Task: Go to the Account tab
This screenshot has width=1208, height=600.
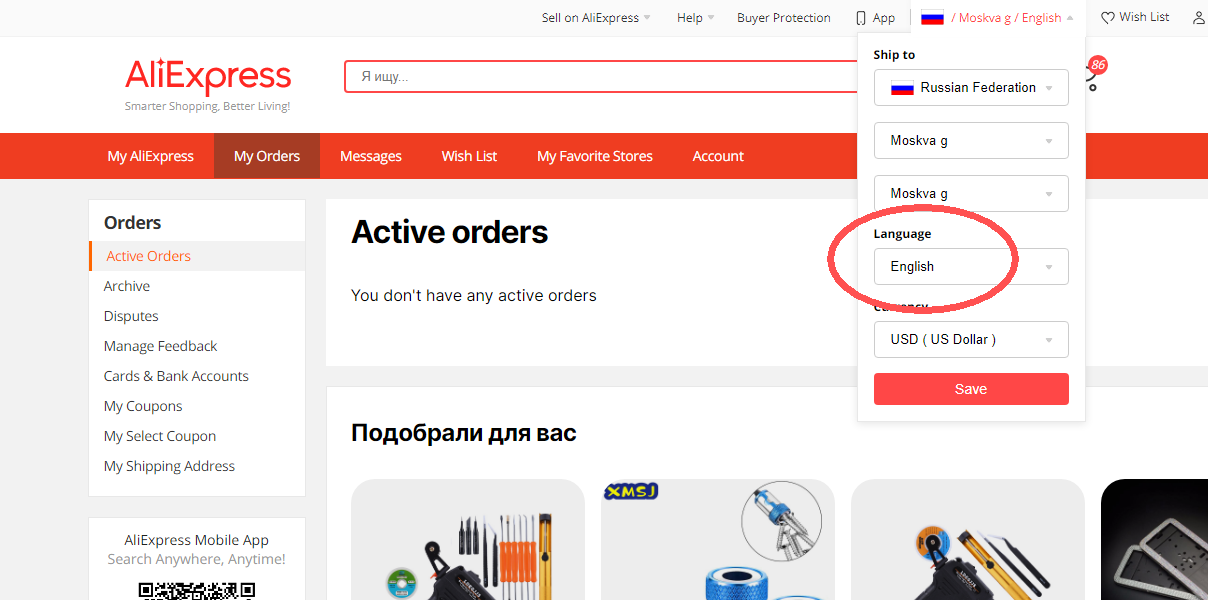Action: [718, 156]
